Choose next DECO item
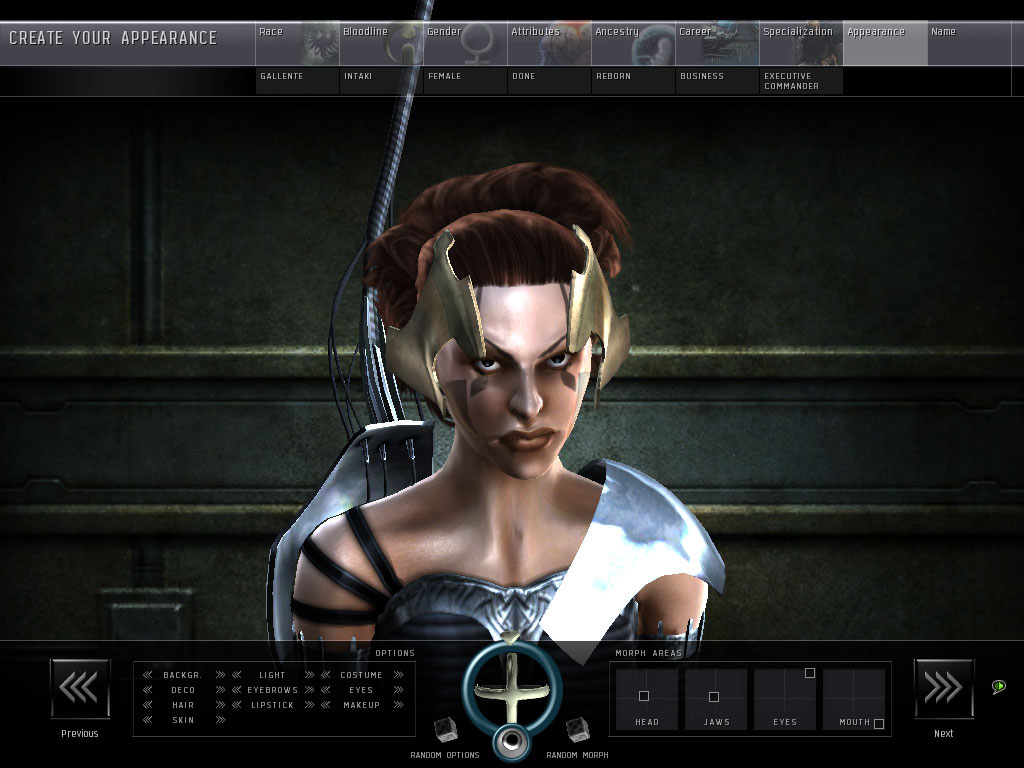The image size is (1024, 768). click(x=220, y=690)
